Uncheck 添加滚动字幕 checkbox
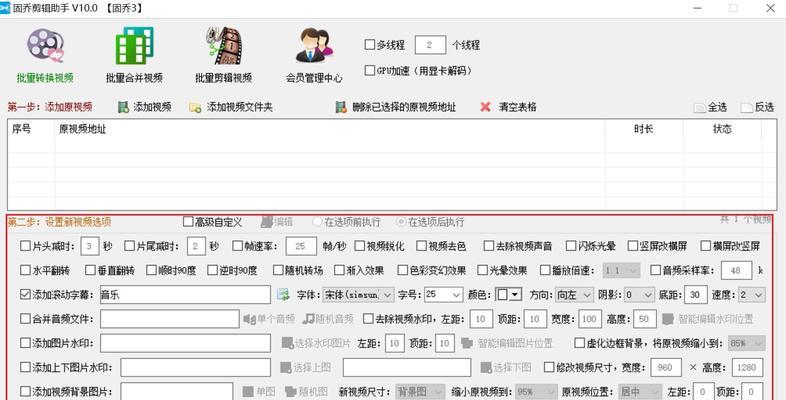The image size is (786, 400). point(25,294)
